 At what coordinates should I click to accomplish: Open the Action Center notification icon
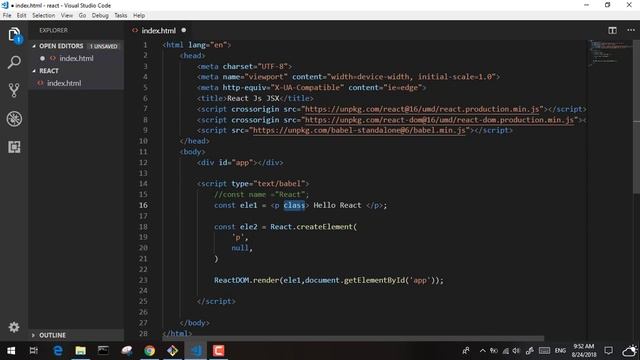coord(609,351)
